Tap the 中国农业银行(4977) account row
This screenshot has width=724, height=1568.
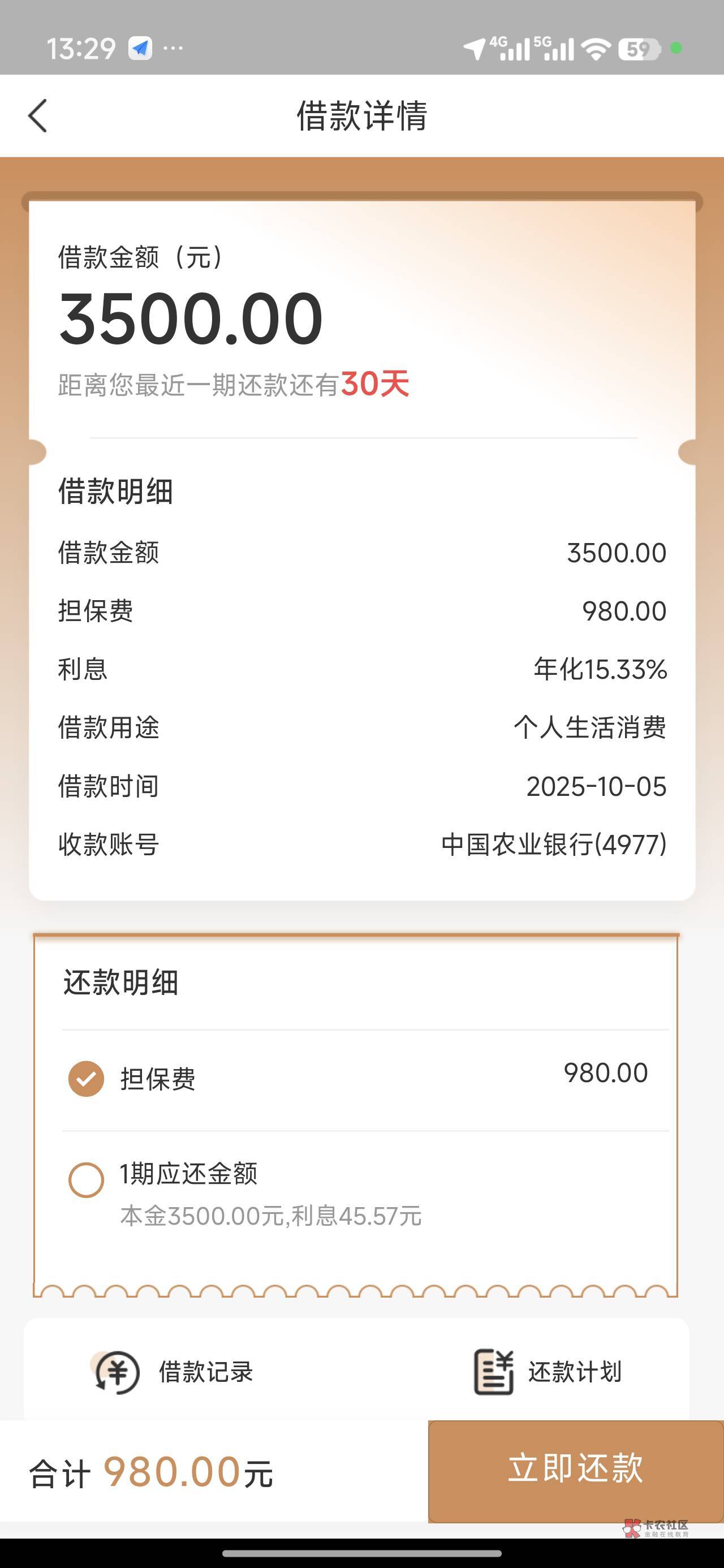pos(554,845)
